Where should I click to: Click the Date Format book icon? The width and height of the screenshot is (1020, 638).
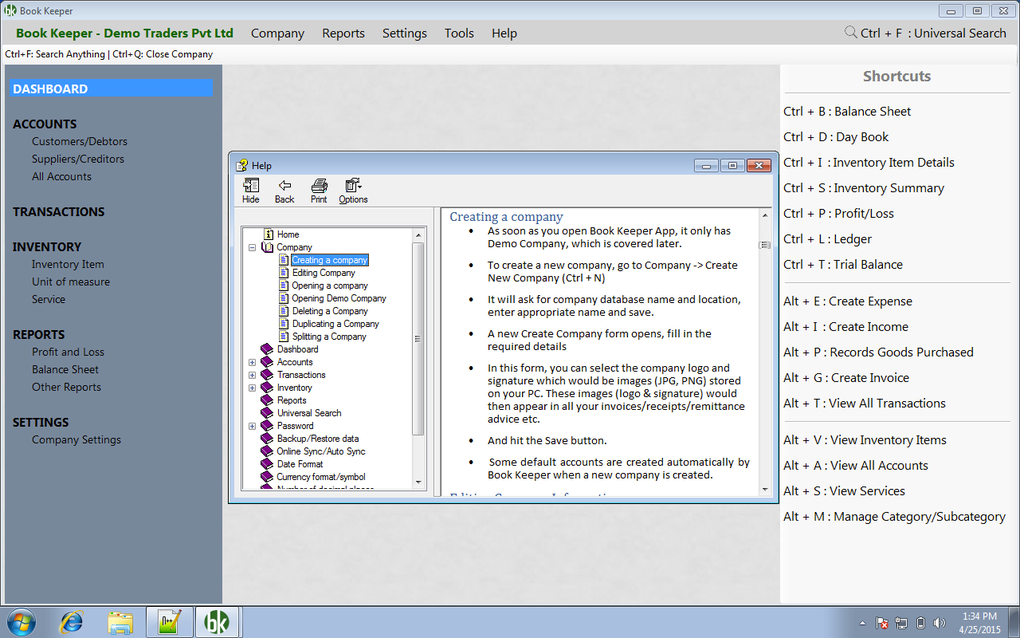(267, 464)
